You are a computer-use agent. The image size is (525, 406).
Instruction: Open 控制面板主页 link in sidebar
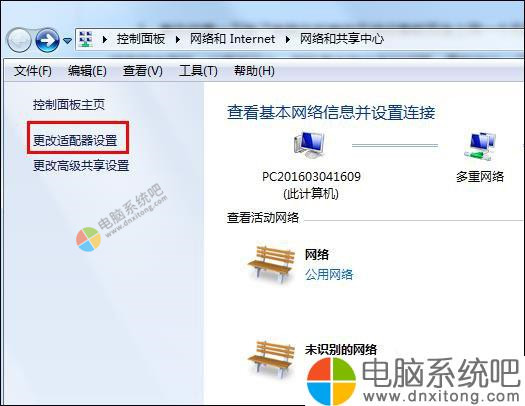pos(69,105)
